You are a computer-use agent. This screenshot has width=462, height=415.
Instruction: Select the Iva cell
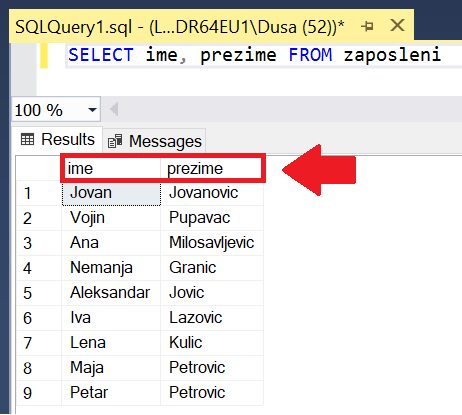click(x=111, y=318)
